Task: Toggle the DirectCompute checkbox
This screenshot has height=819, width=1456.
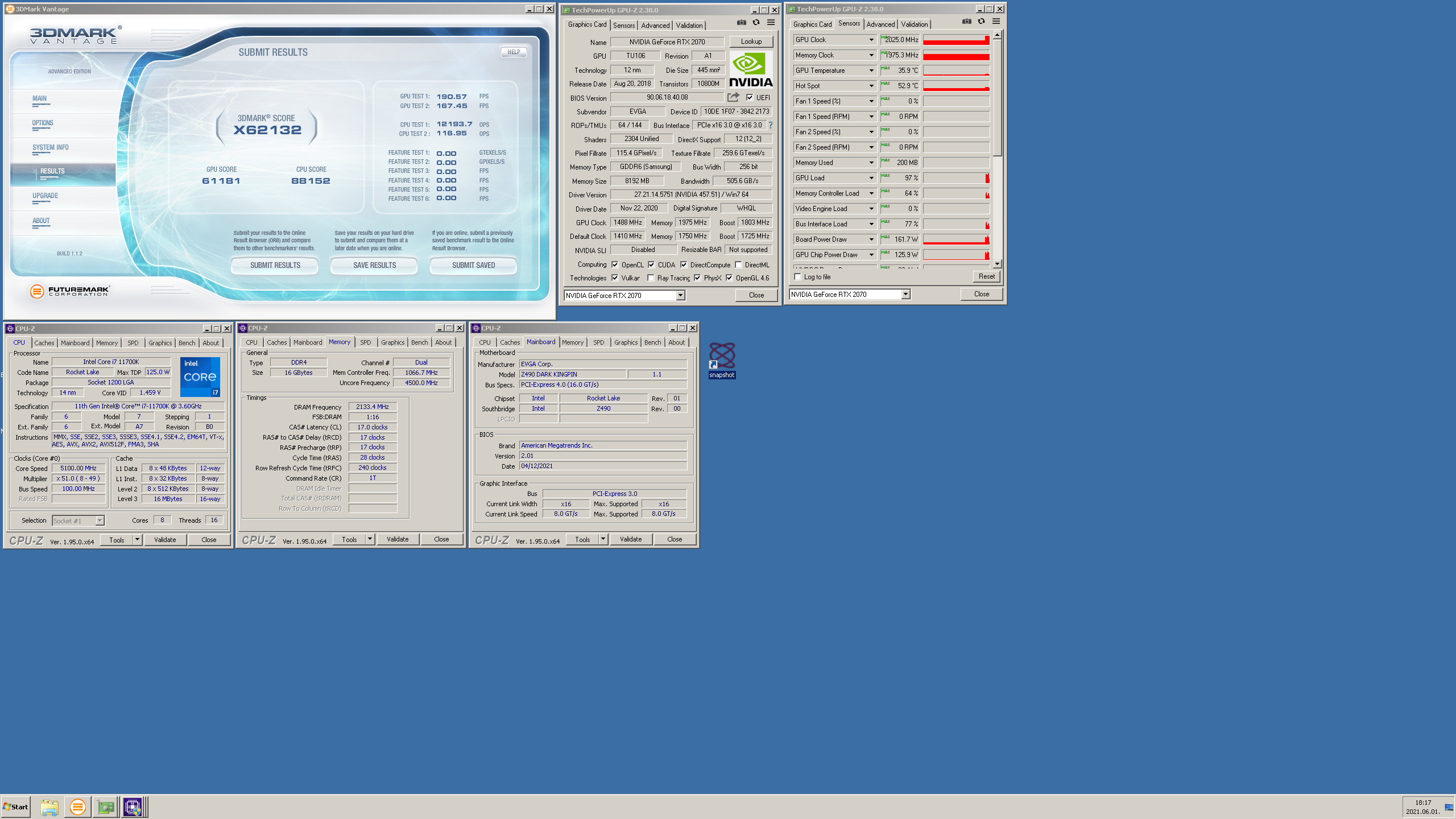Action: [684, 264]
